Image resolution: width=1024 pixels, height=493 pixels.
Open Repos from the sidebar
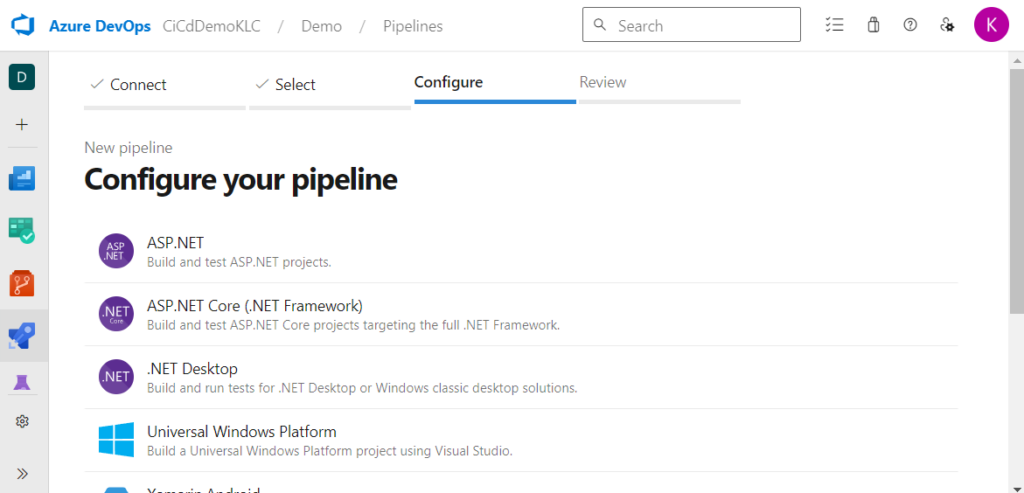(22, 283)
